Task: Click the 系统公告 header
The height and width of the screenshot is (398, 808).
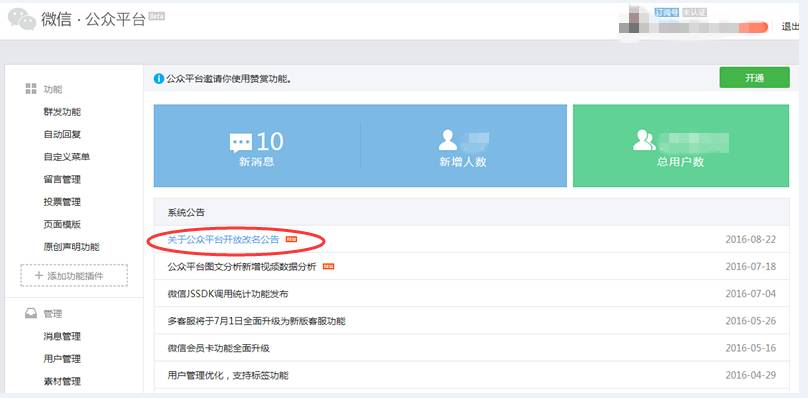Action: [x=186, y=212]
